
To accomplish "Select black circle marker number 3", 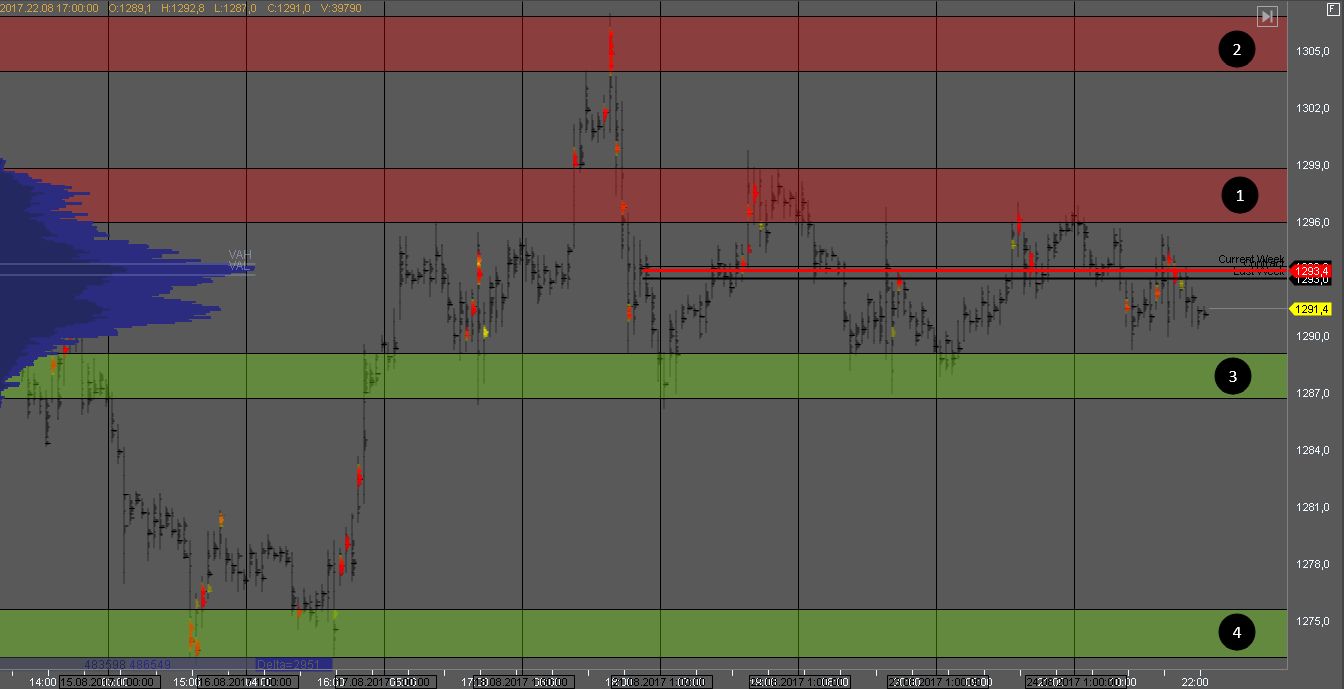I will tap(1232, 376).
